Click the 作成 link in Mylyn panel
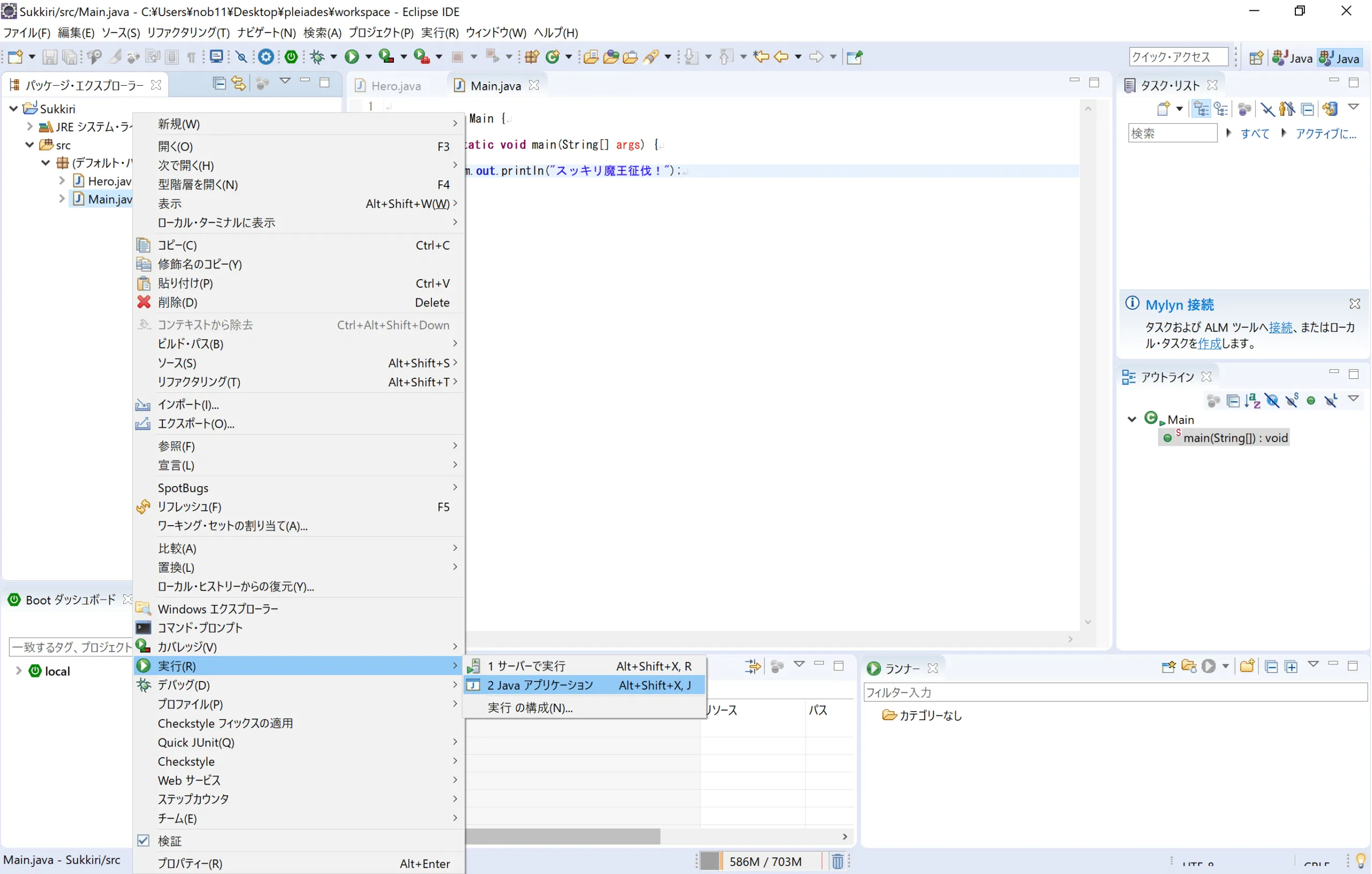The image size is (1372, 874). [1210, 343]
